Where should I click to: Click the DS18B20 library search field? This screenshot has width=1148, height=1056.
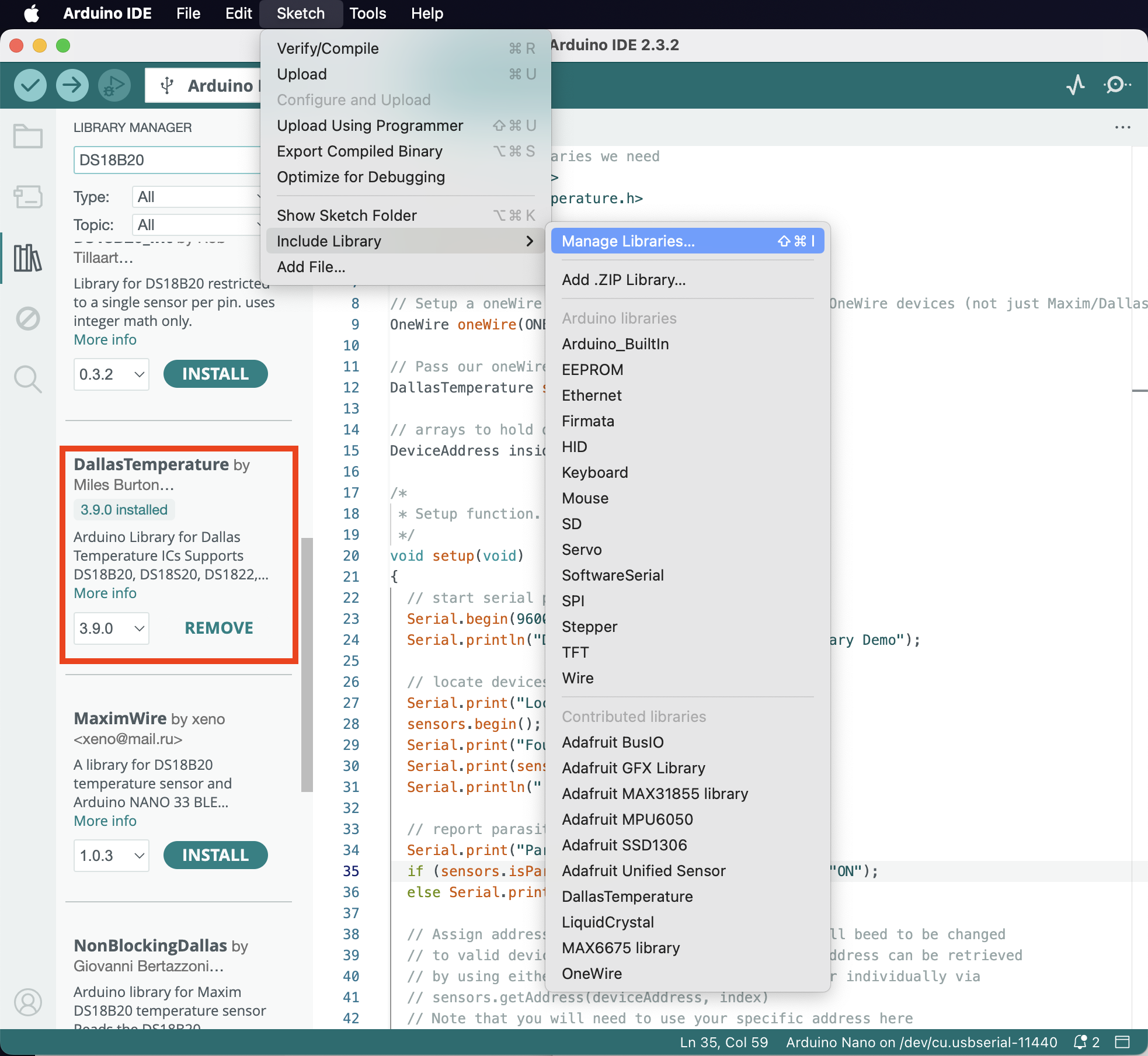[167, 160]
